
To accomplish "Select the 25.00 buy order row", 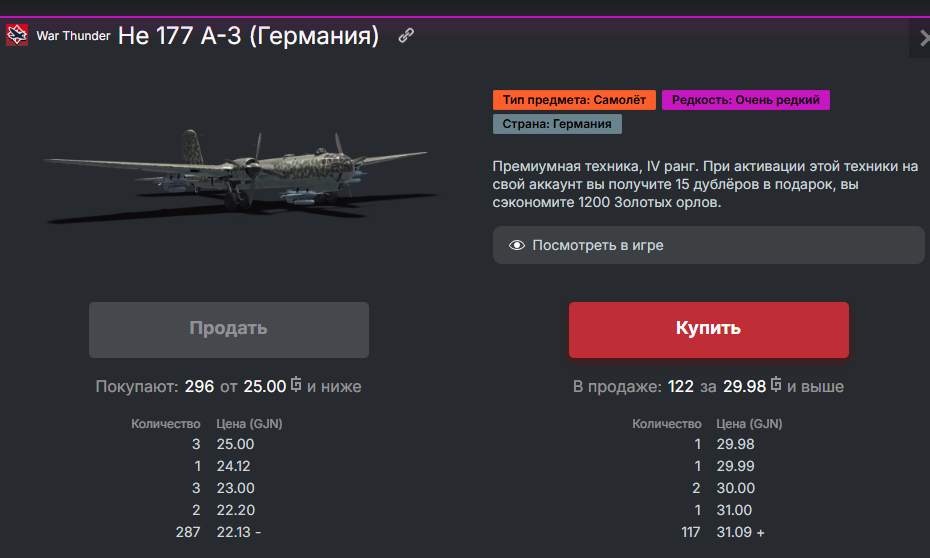I will (207, 444).
